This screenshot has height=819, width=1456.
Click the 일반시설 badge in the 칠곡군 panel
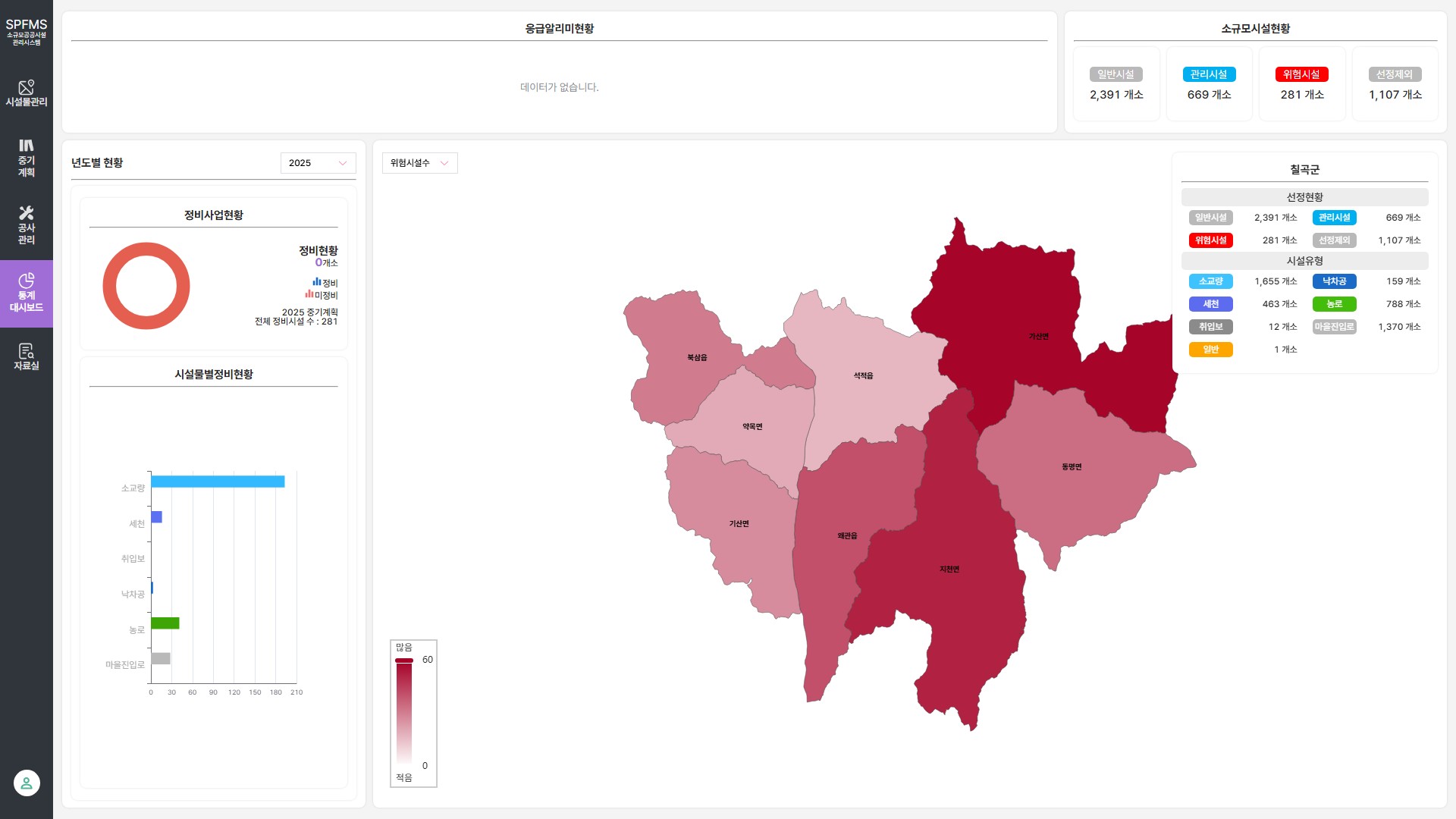coord(1211,218)
